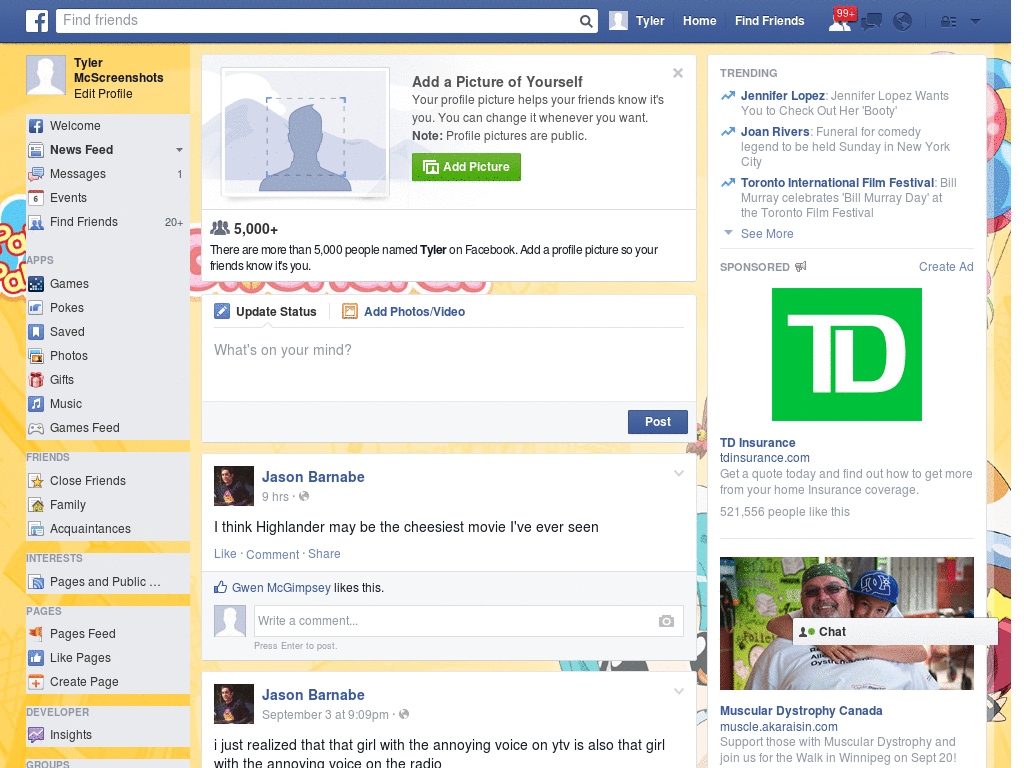Click the muscle.akaraisin.com link
1024x768 pixels.
point(778,727)
